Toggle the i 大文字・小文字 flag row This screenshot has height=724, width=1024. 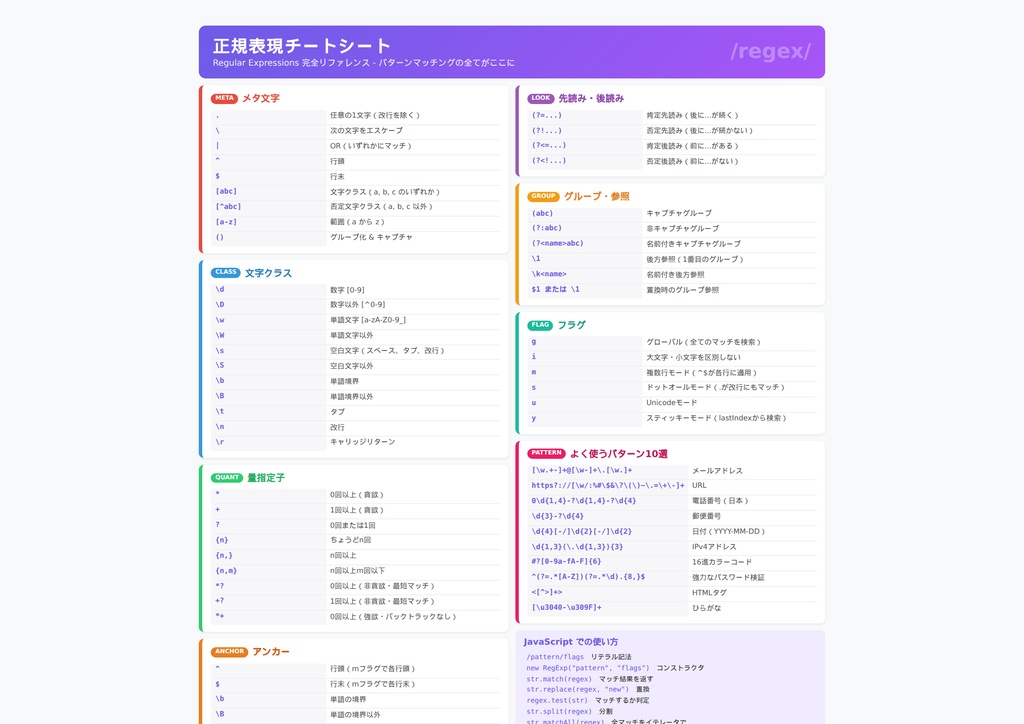click(x=670, y=355)
